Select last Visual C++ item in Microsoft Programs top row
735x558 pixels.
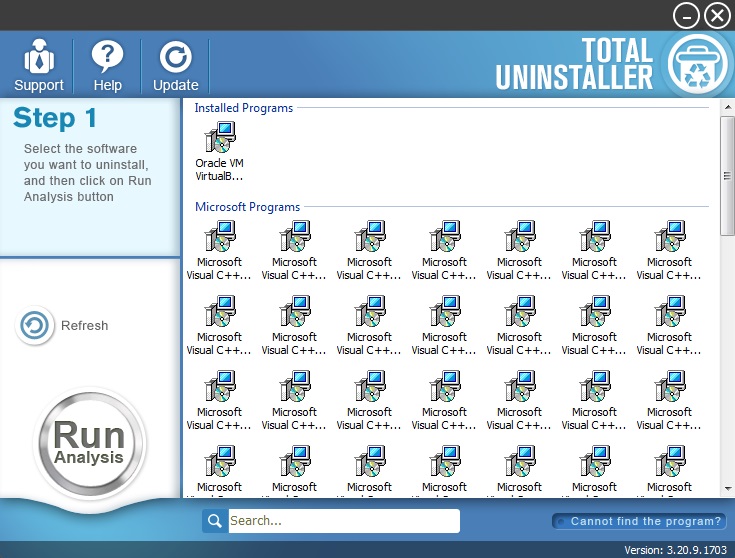tap(669, 250)
